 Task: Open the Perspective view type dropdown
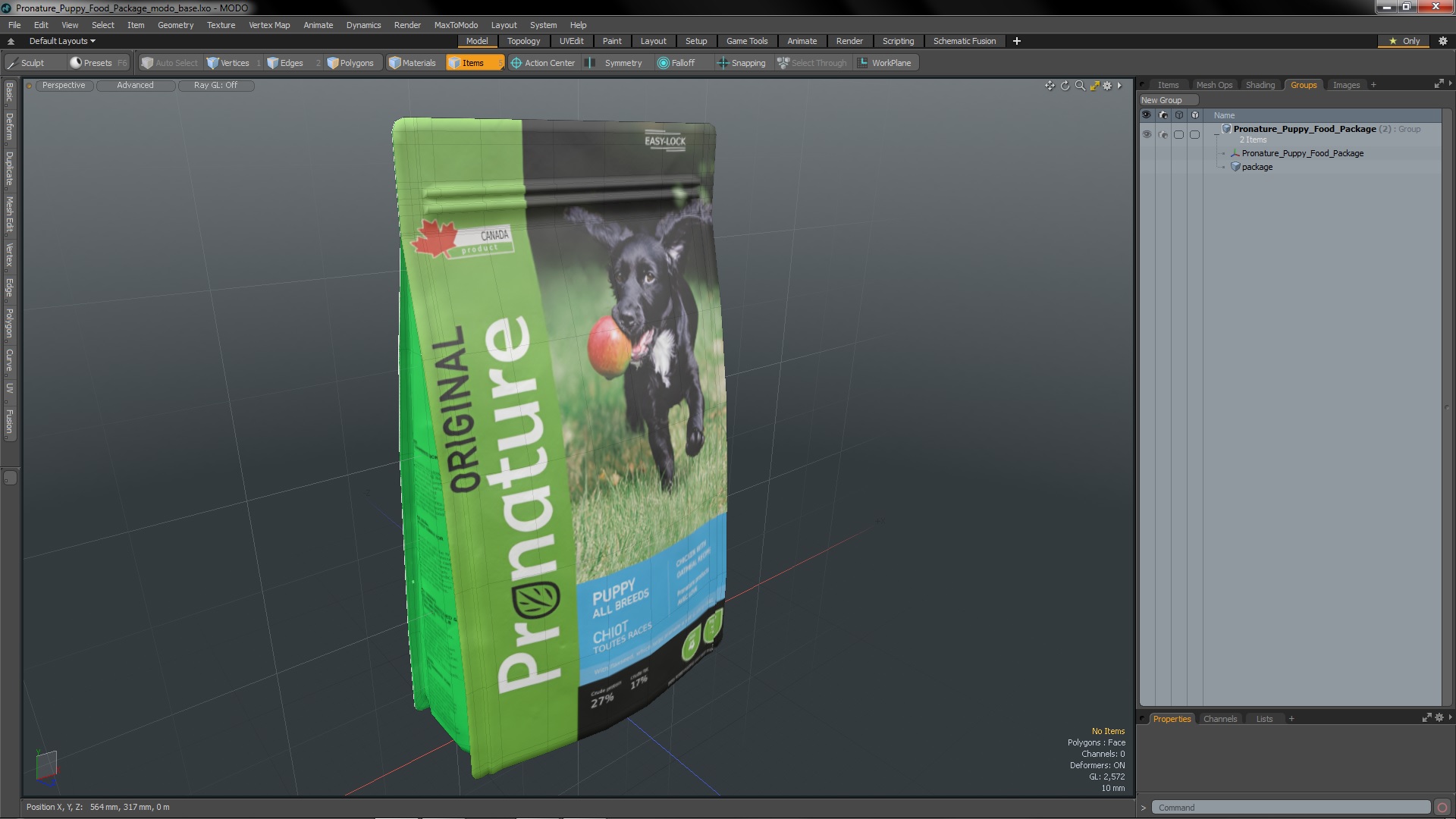64,86
